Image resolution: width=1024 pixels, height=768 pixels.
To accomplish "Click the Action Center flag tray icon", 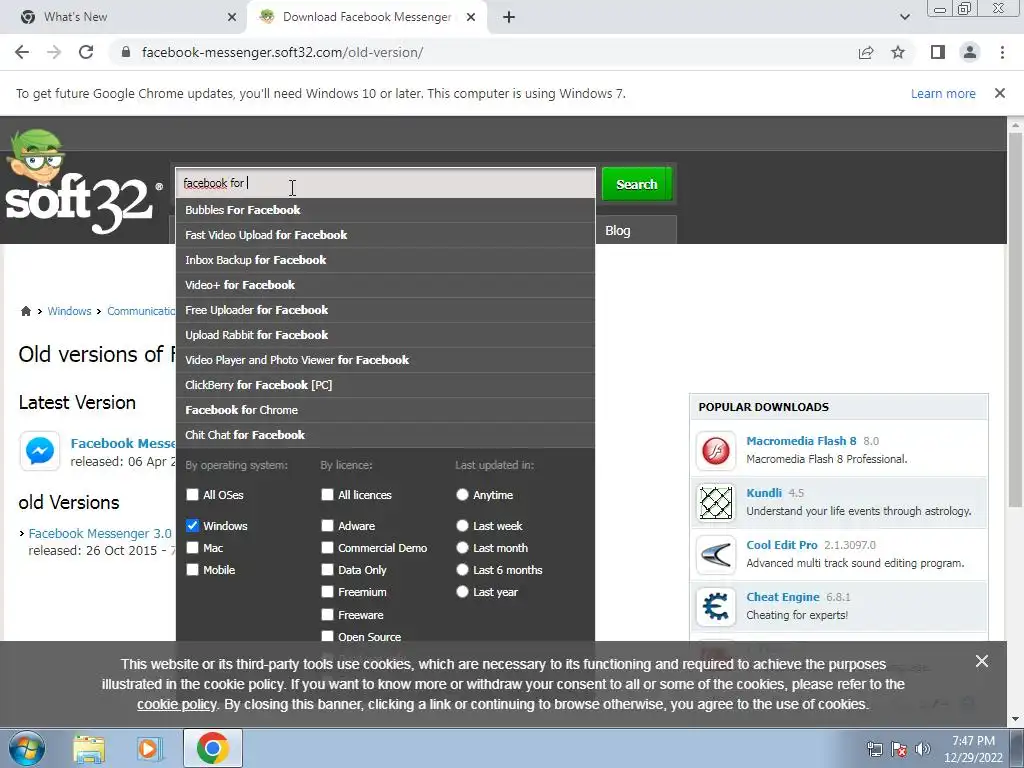I will click(899, 749).
